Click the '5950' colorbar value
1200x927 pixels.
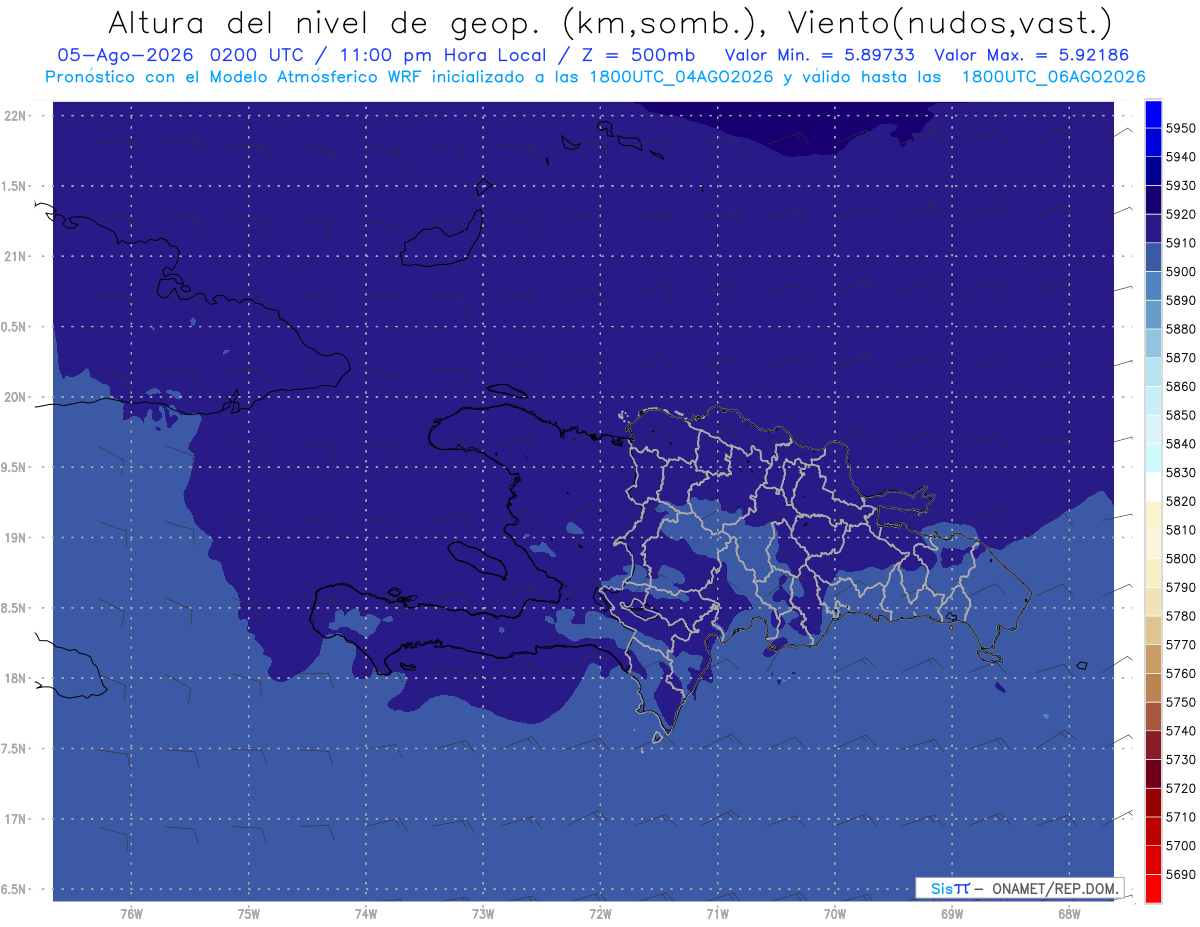(1181, 128)
